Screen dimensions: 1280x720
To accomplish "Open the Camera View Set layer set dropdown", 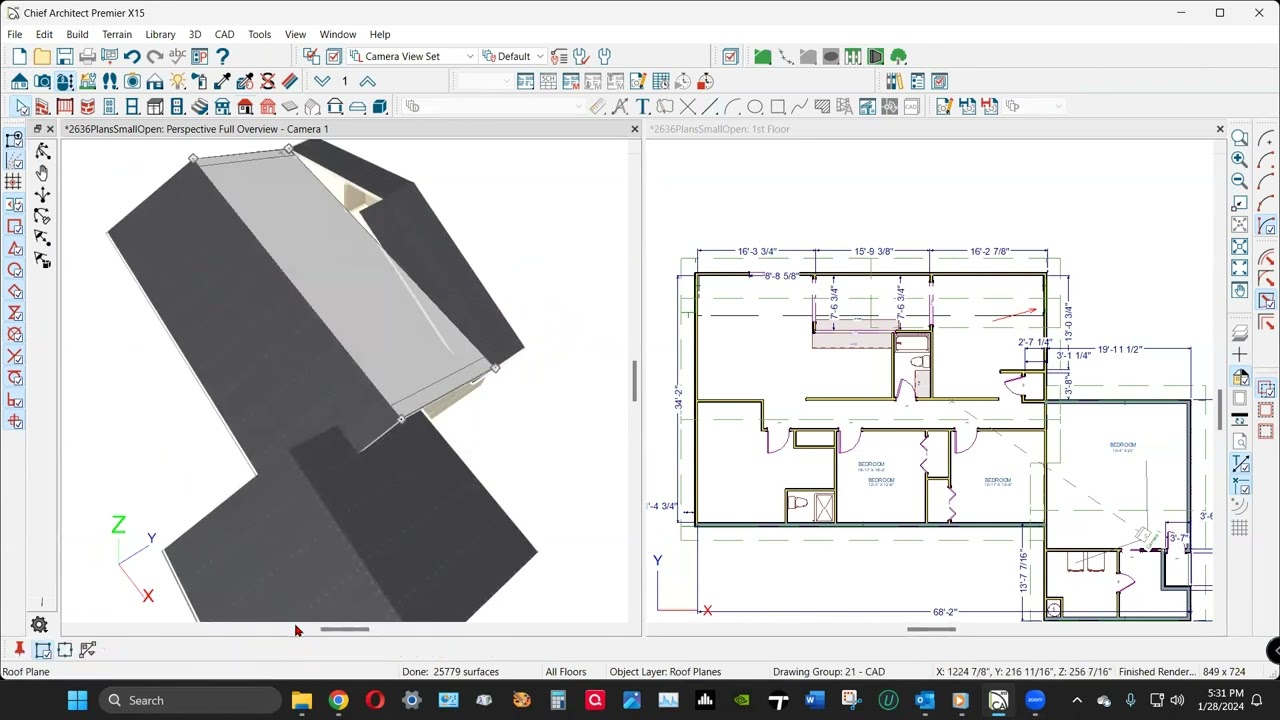I will pos(411,56).
